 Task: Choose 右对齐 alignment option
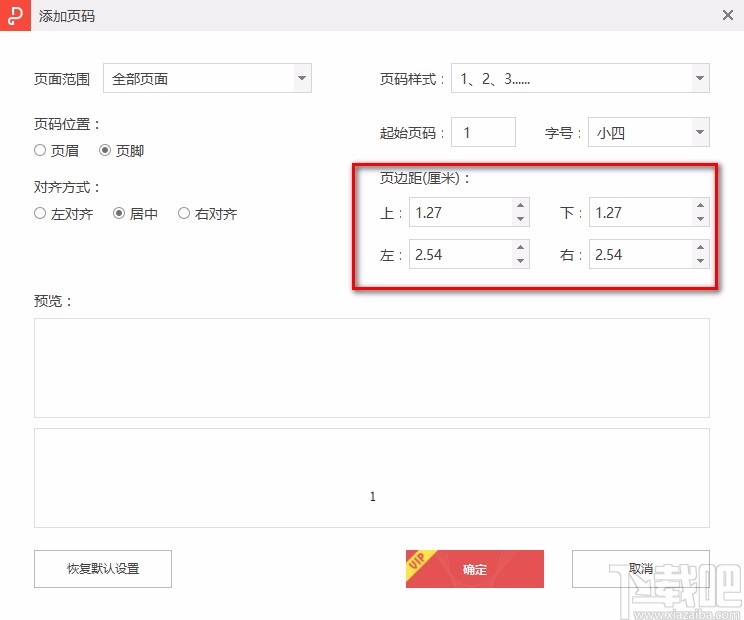click(184, 213)
